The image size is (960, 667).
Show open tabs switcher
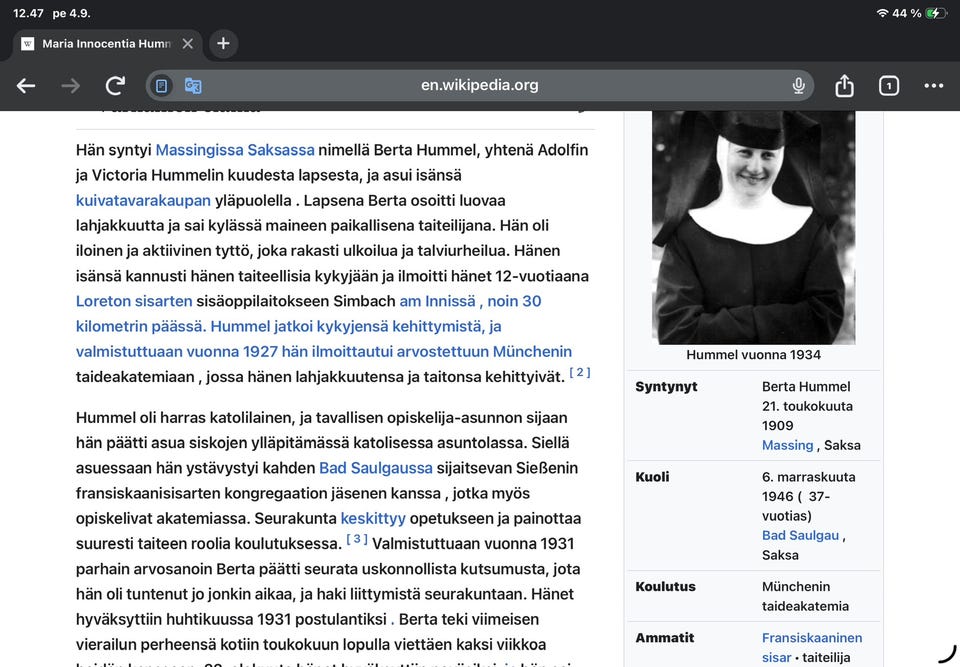pyautogui.click(x=889, y=86)
